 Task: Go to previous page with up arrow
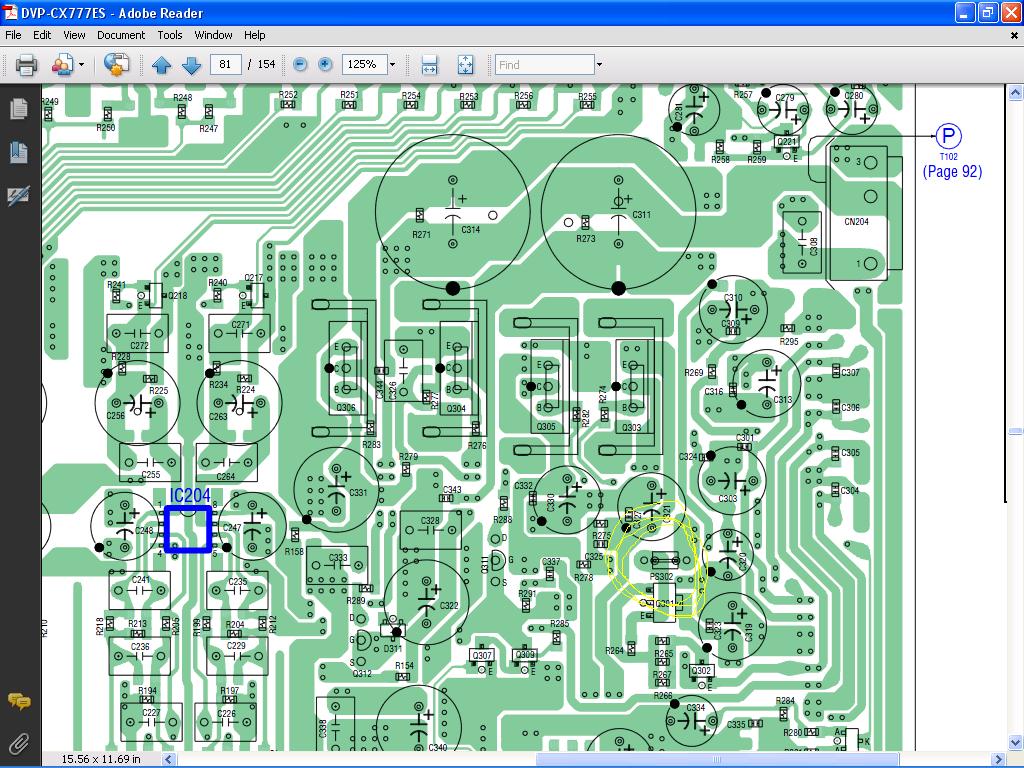161,65
